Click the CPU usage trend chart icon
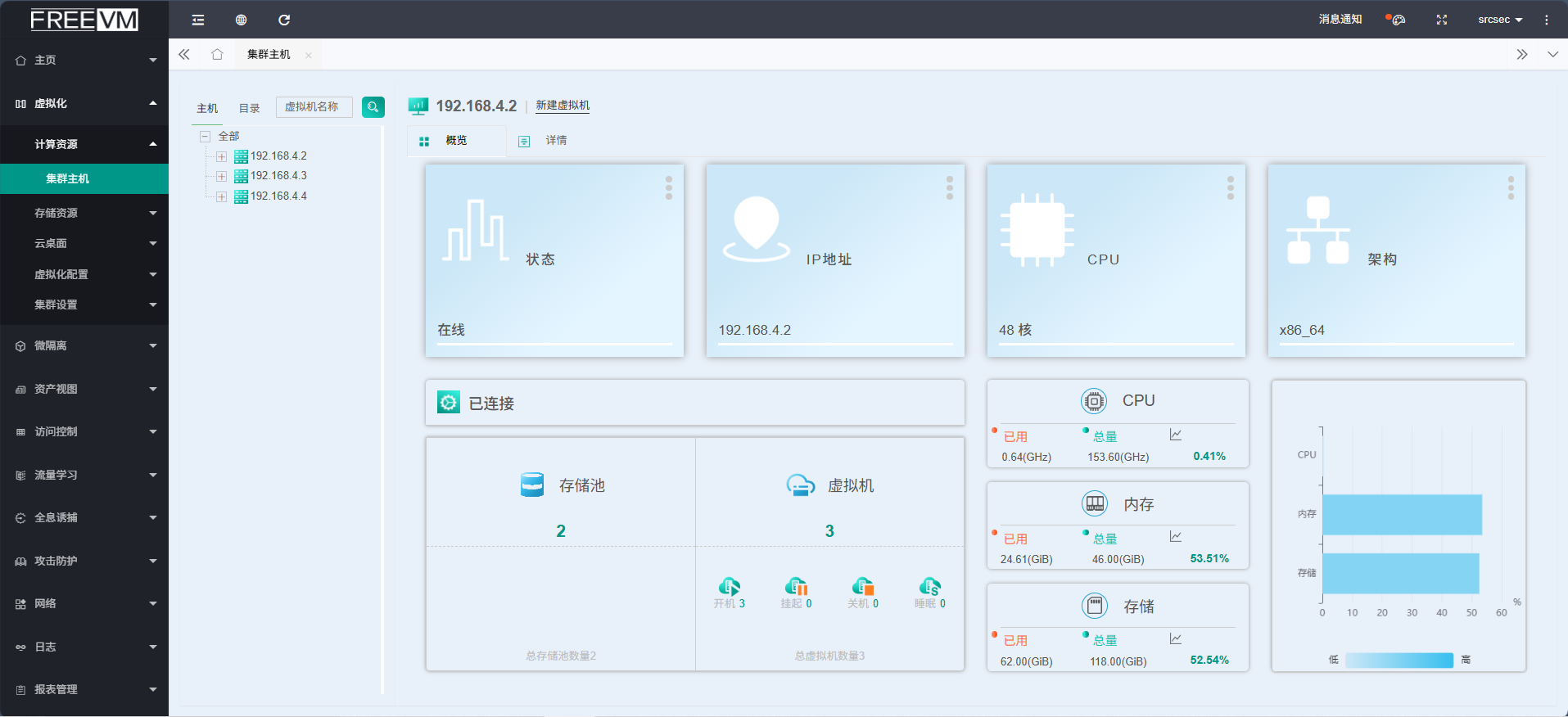Viewport: 1568px width, 717px height. click(1176, 435)
